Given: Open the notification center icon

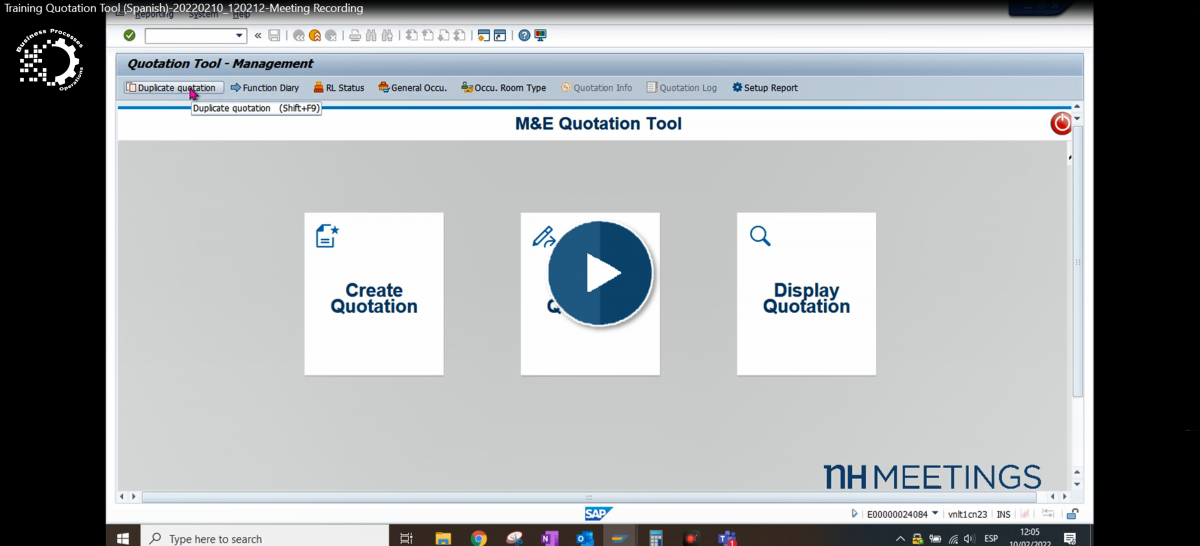Looking at the screenshot, I should [1071, 539].
